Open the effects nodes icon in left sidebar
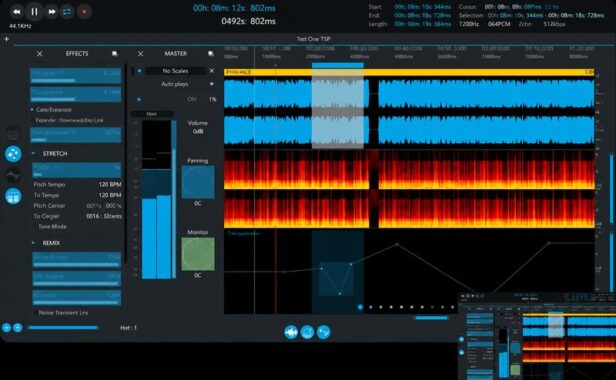616x380 pixels. 13,154
